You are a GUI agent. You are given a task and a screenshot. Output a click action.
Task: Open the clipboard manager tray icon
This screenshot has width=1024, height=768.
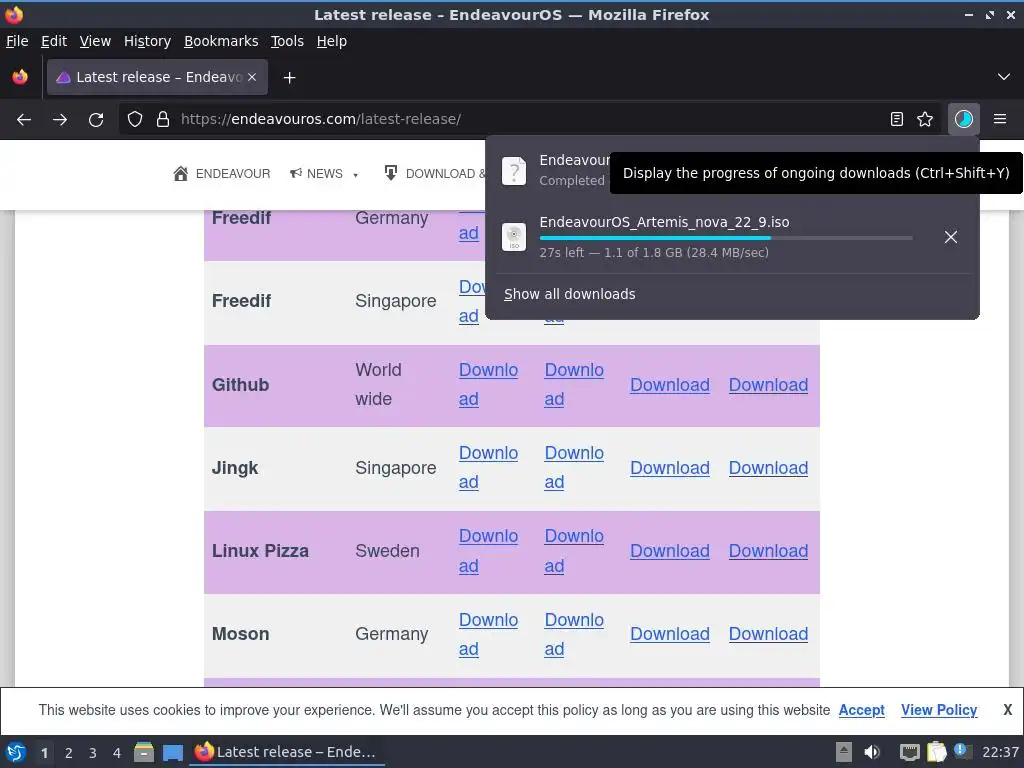click(x=936, y=752)
